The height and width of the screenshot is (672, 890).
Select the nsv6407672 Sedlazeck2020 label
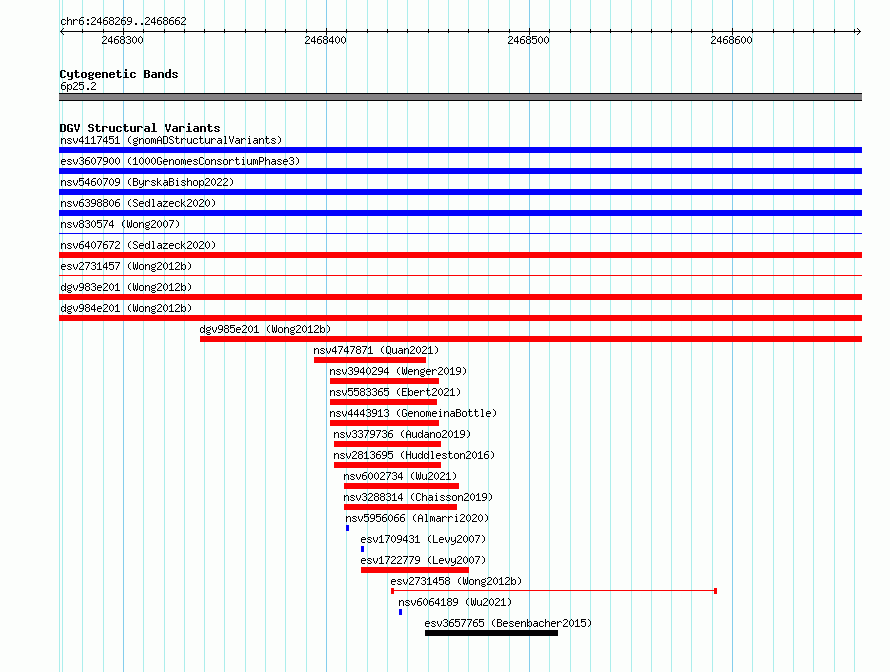coord(138,245)
